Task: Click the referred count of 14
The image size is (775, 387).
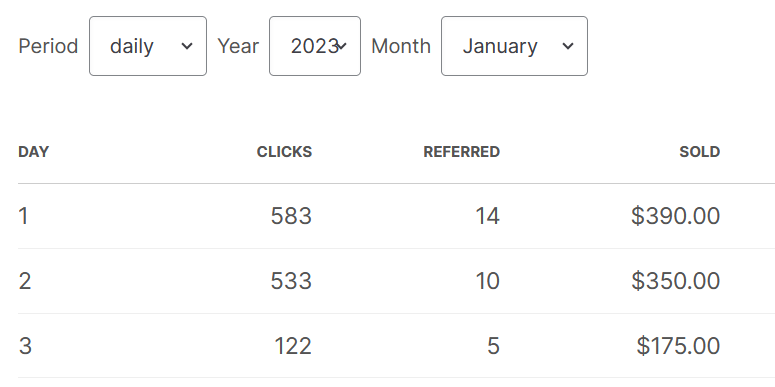Action: pos(487,216)
